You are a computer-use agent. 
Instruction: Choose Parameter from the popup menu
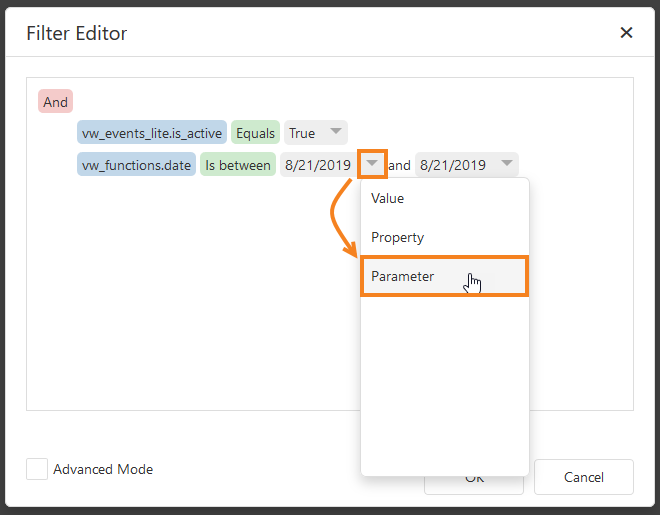(x=445, y=276)
